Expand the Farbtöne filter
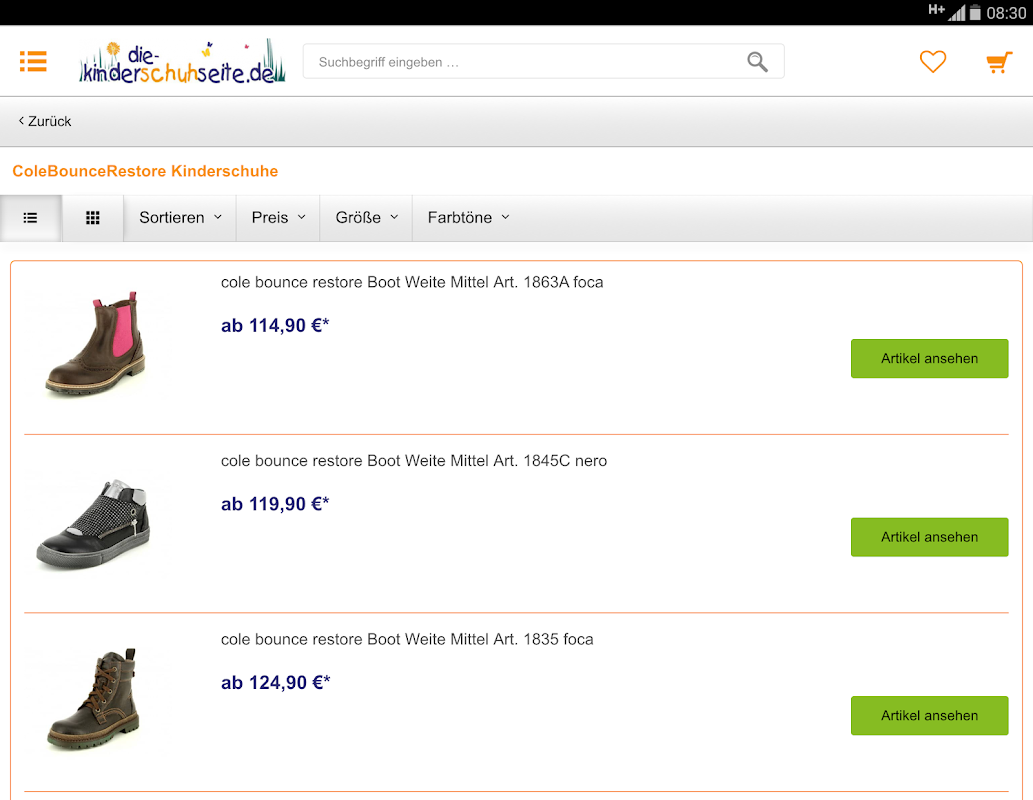1033x800 pixels. (x=468, y=218)
